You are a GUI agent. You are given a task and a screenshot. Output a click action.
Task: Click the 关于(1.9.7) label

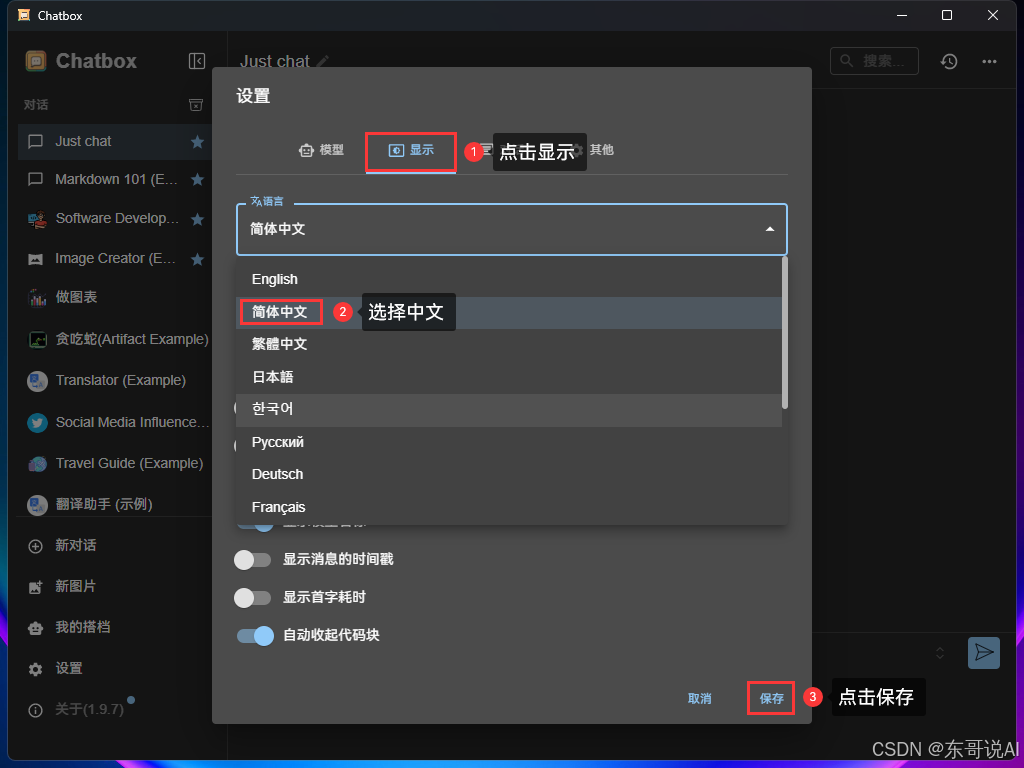(x=89, y=709)
